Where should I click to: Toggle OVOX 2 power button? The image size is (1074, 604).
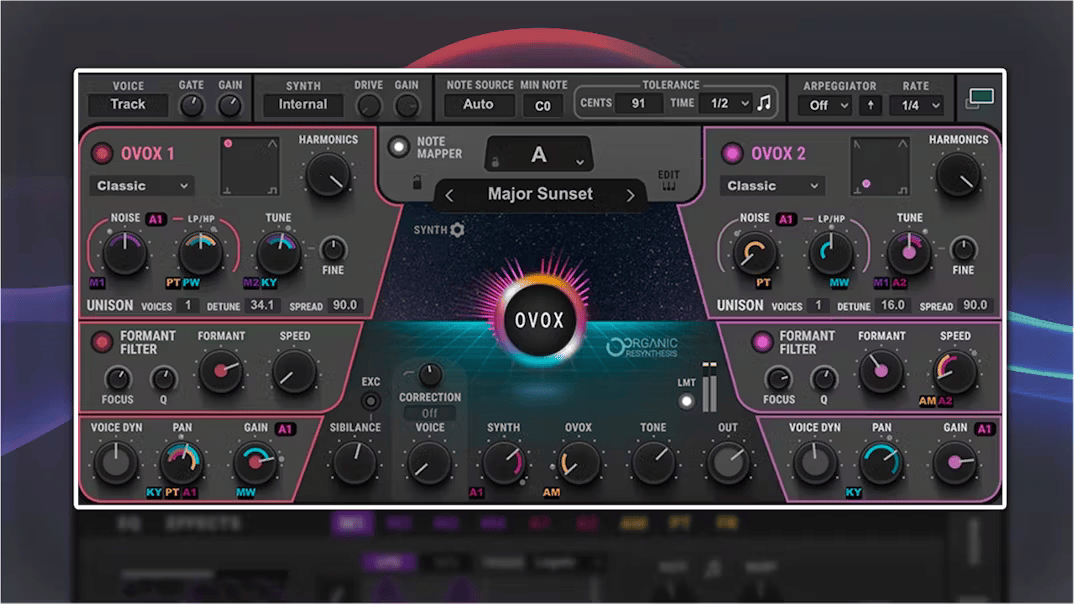coord(732,153)
